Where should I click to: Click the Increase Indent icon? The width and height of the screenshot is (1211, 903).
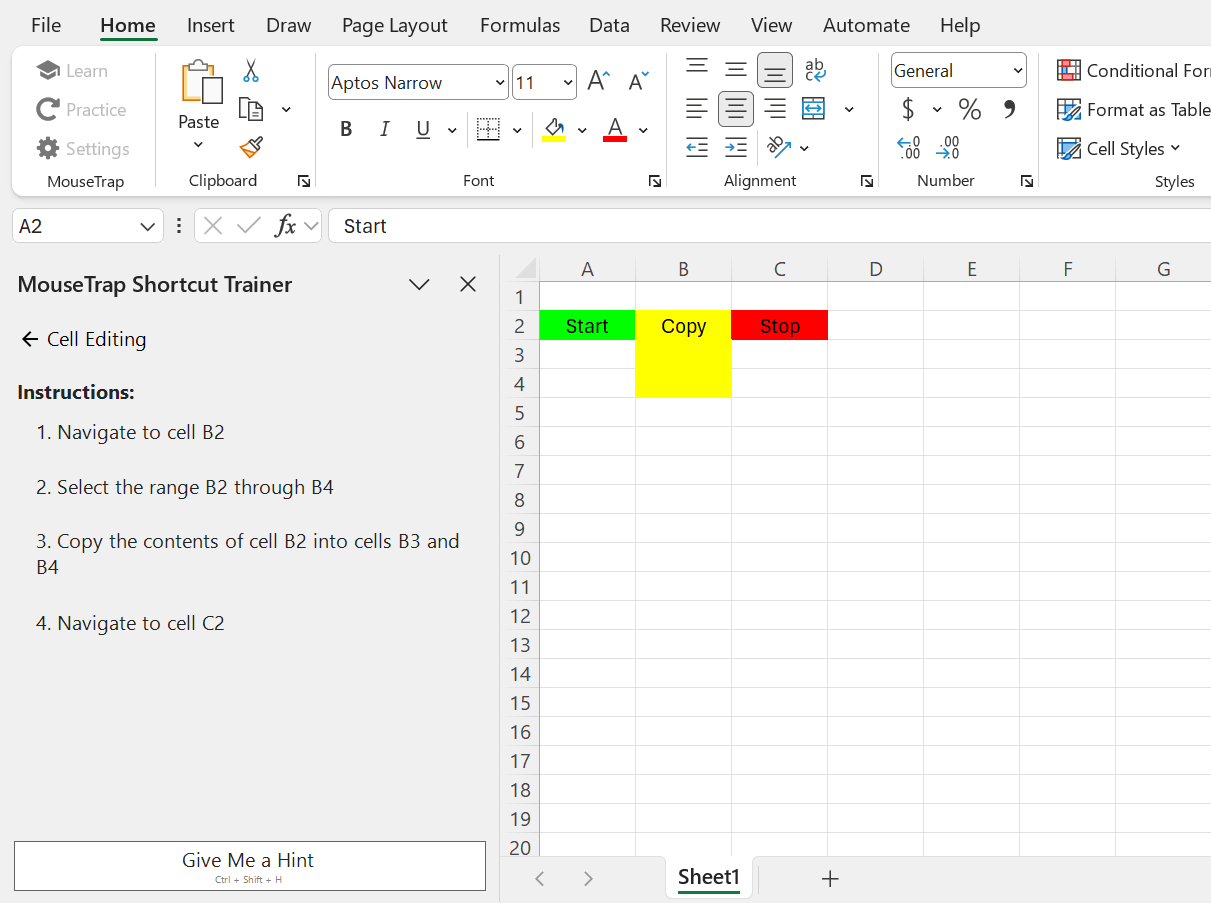736,148
